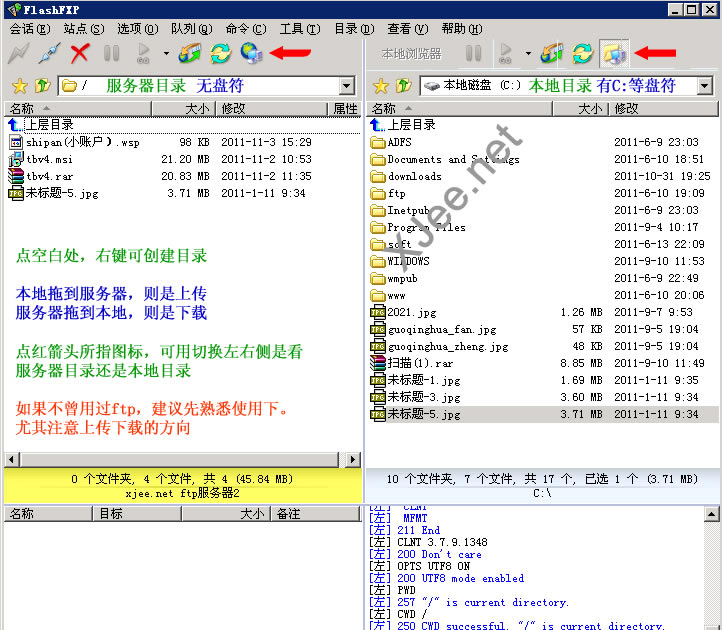The height and width of the screenshot is (630, 722).
Task: Open the 命令(C) menu
Action: tap(246, 29)
